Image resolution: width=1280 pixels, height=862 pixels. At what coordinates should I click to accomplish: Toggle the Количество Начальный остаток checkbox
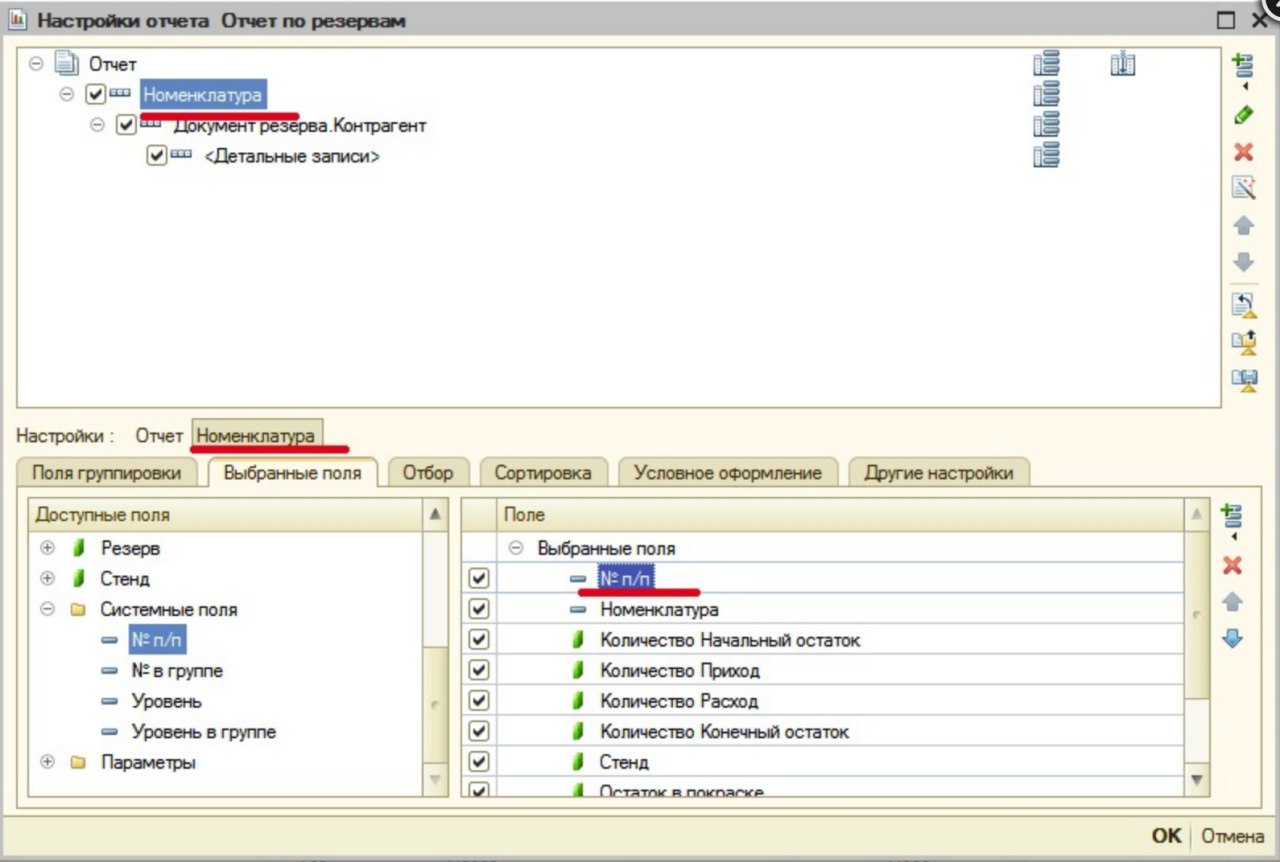tap(479, 640)
